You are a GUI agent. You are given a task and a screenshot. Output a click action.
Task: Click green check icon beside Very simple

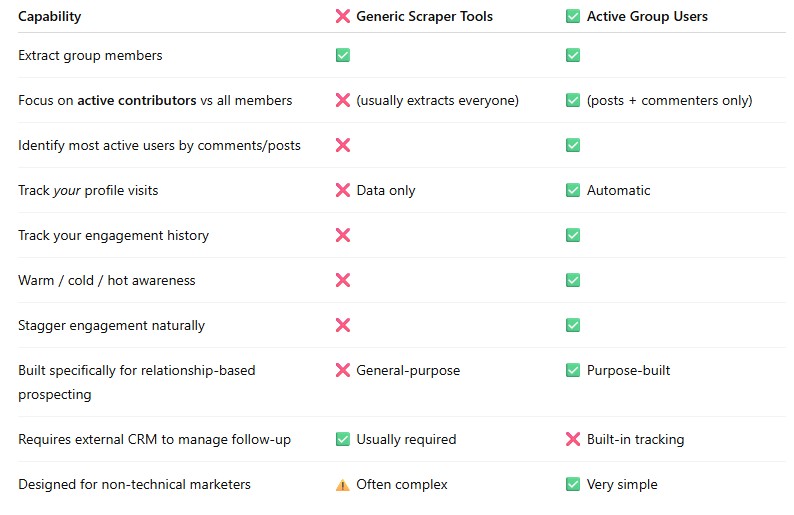[x=573, y=485]
